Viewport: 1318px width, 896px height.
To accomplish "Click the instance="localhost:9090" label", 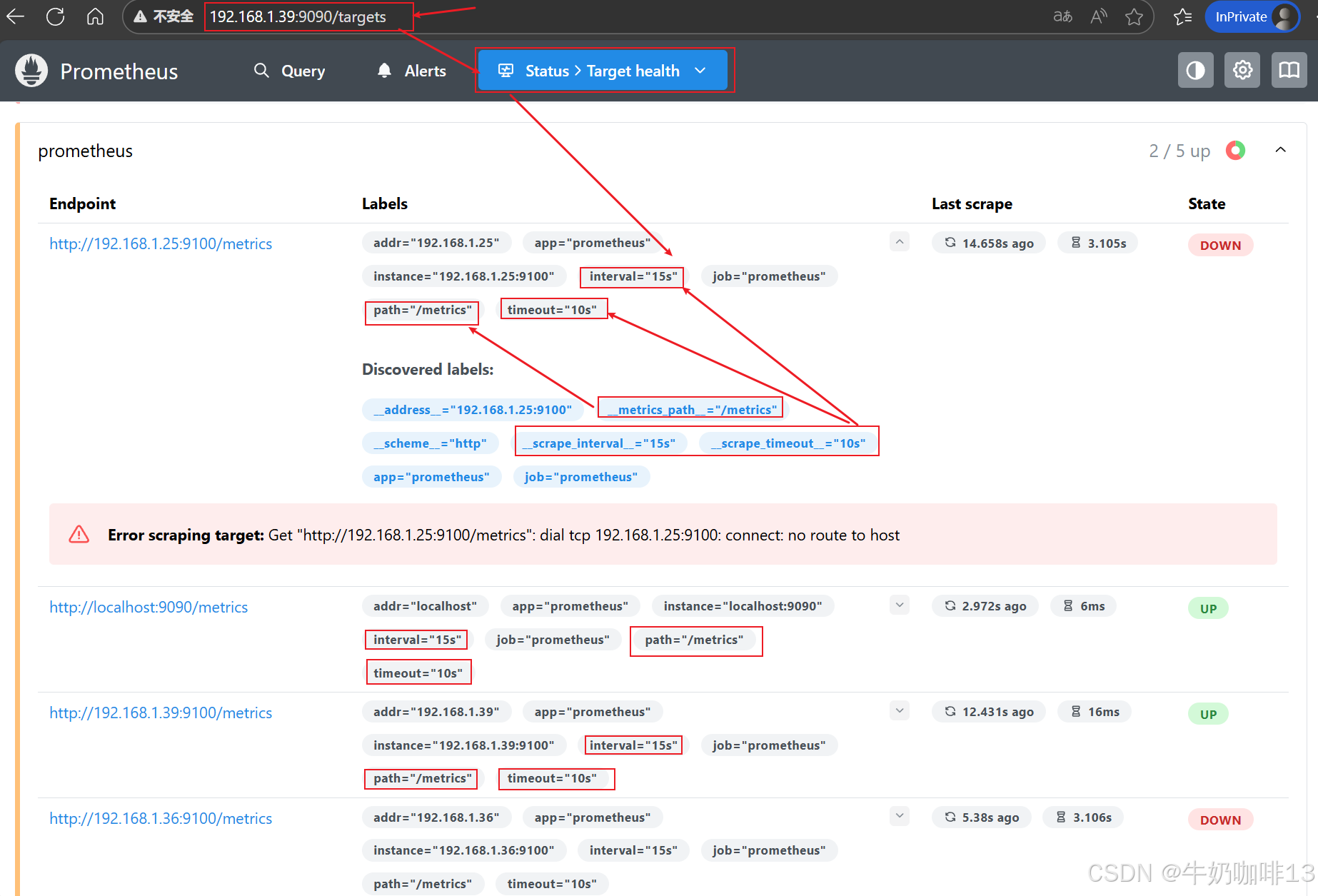I will (x=743, y=606).
